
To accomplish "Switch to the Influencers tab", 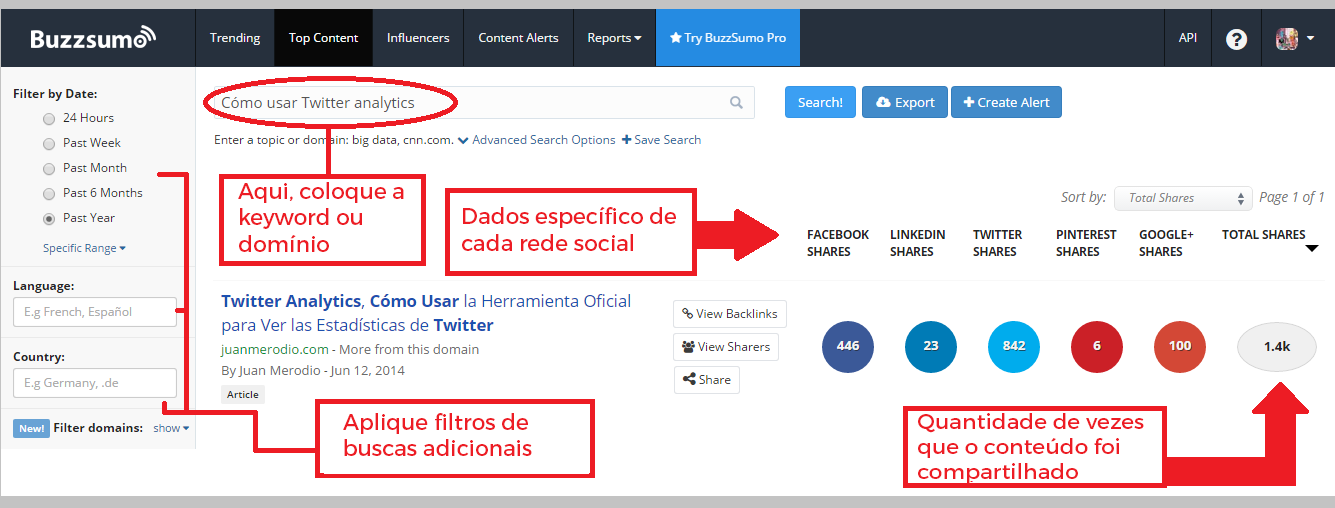I will point(418,38).
